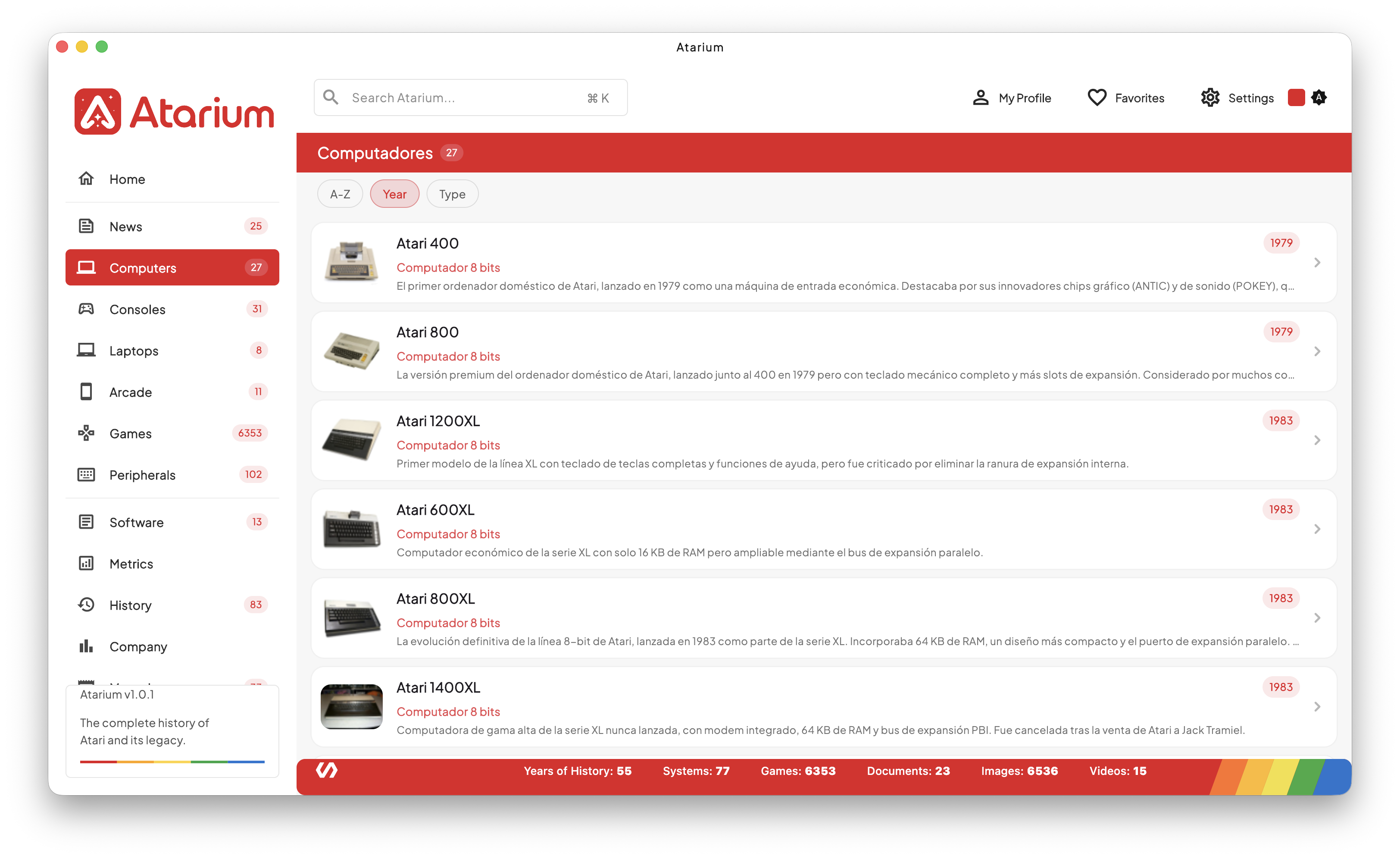Open the Games section
The width and height of the screenshot is (1400, 859).
click(172, 433)
